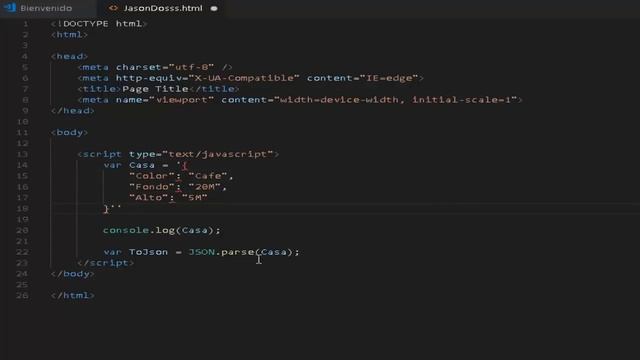Click the "20M" value
The width and height of the screenshot is (640, 360).
pos(204,187)
